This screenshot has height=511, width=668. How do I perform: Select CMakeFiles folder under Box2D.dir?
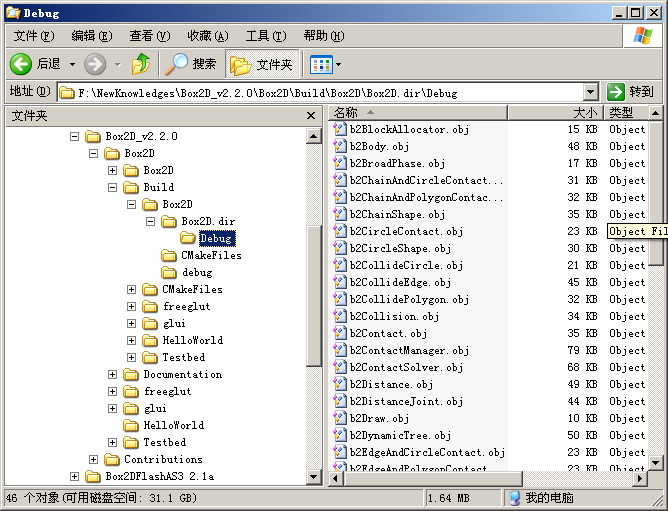pos(211,255)
